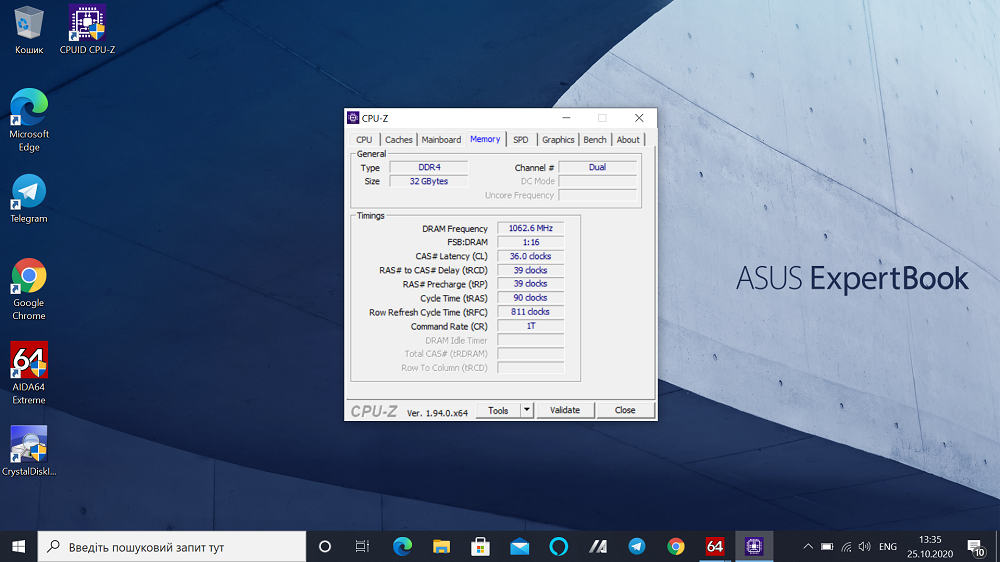The width and height of the screenshot is (1000, 562).
Task: Open Wi-Fi network tray icon
Action: click(846, 547)
